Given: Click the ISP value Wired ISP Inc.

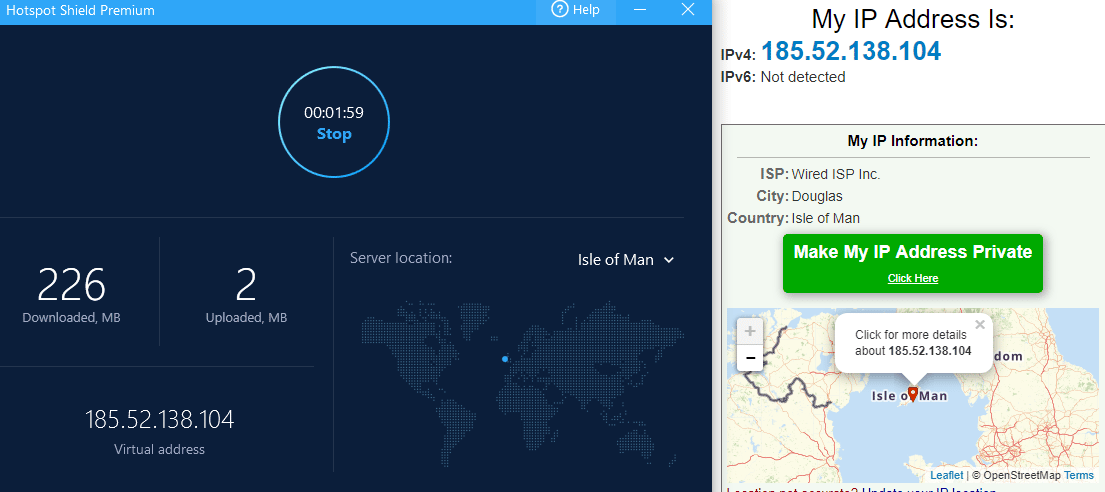Looking at the screenshot, I should pos(836,174).
